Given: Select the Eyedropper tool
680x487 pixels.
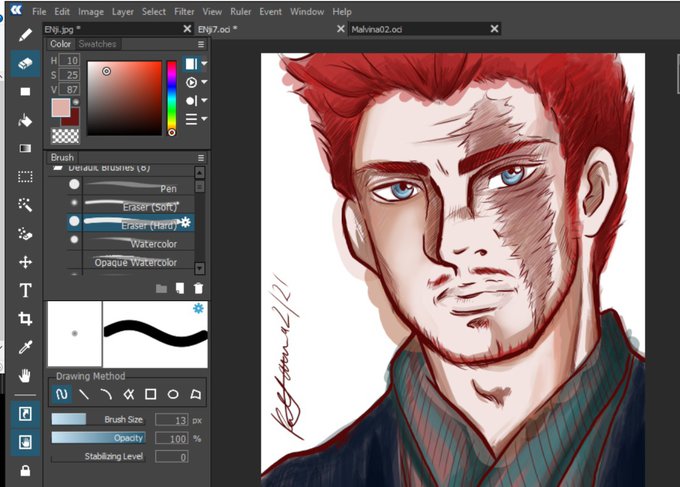Looking at the screenshot, I should point(25,347).
